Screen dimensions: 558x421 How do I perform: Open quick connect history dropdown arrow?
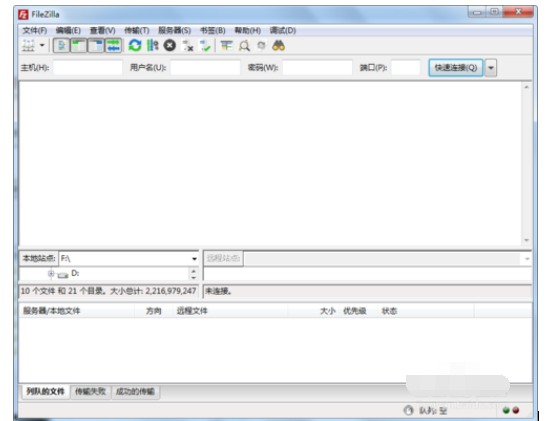tap(491, 68)
